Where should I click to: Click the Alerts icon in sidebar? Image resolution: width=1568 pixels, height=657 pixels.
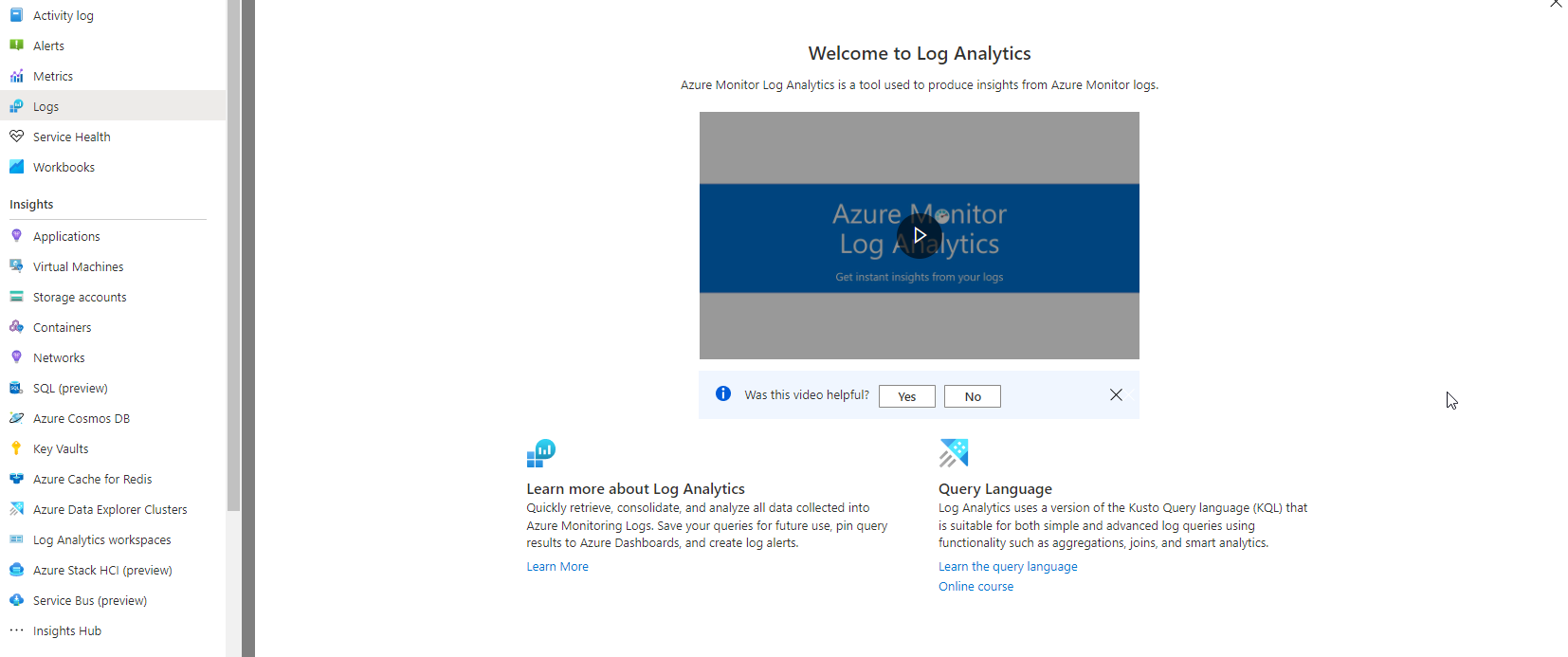(16, 46)
